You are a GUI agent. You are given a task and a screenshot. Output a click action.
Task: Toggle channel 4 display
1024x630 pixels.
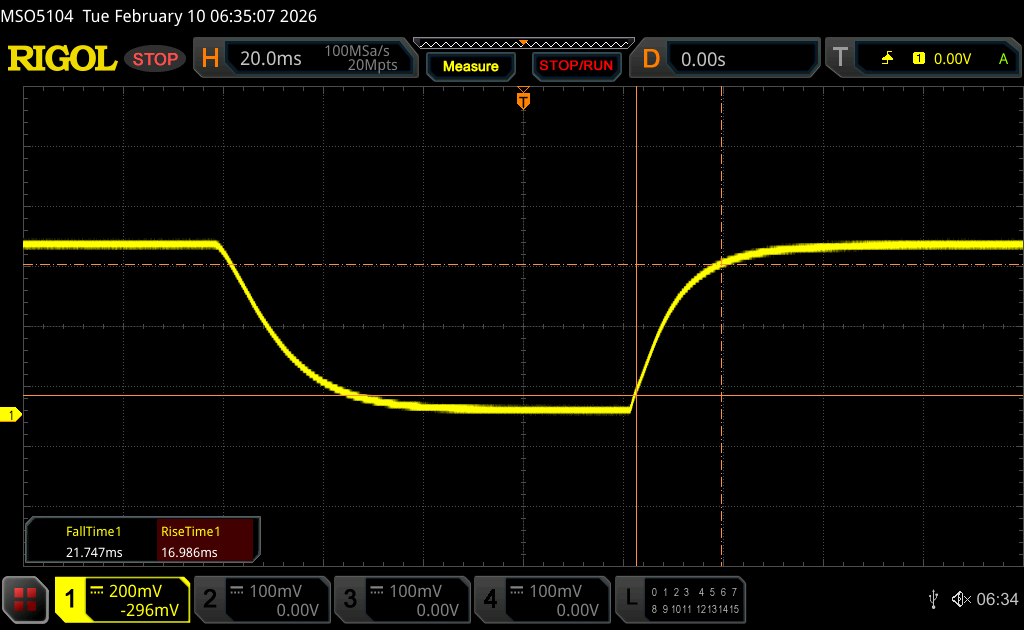[542, 599]
